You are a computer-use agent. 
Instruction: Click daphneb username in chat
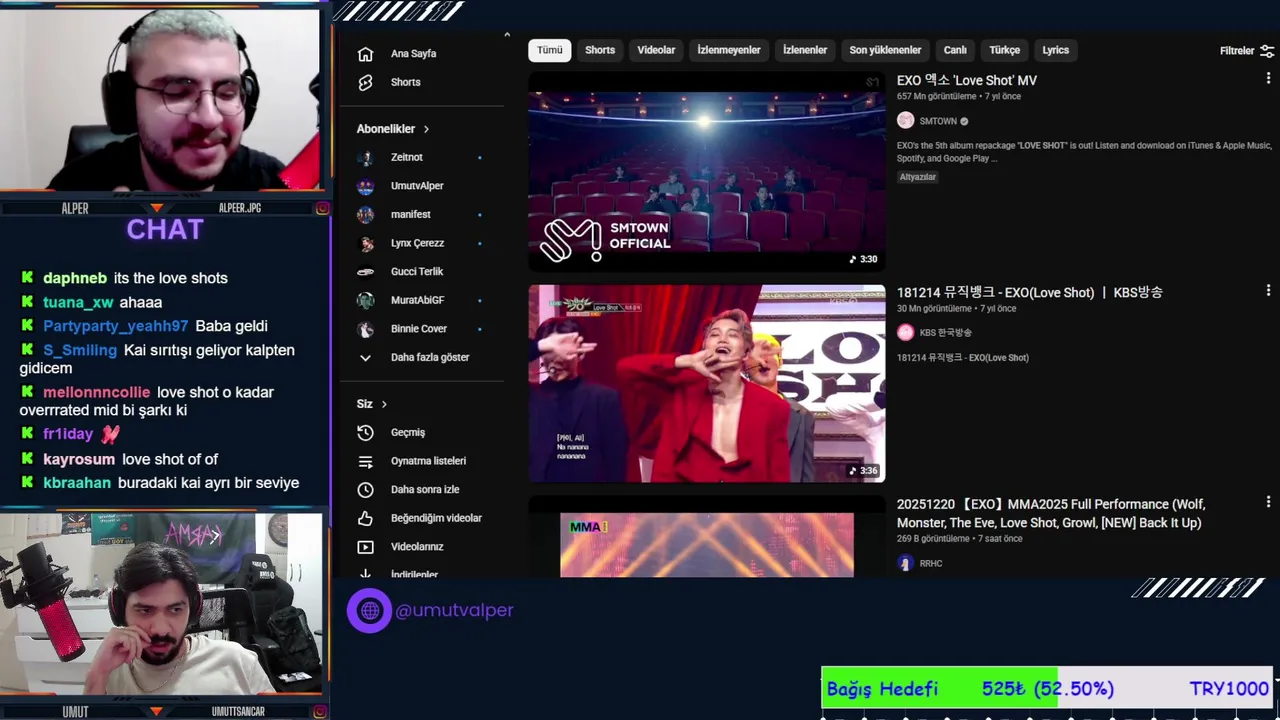(x=75, y=278)
